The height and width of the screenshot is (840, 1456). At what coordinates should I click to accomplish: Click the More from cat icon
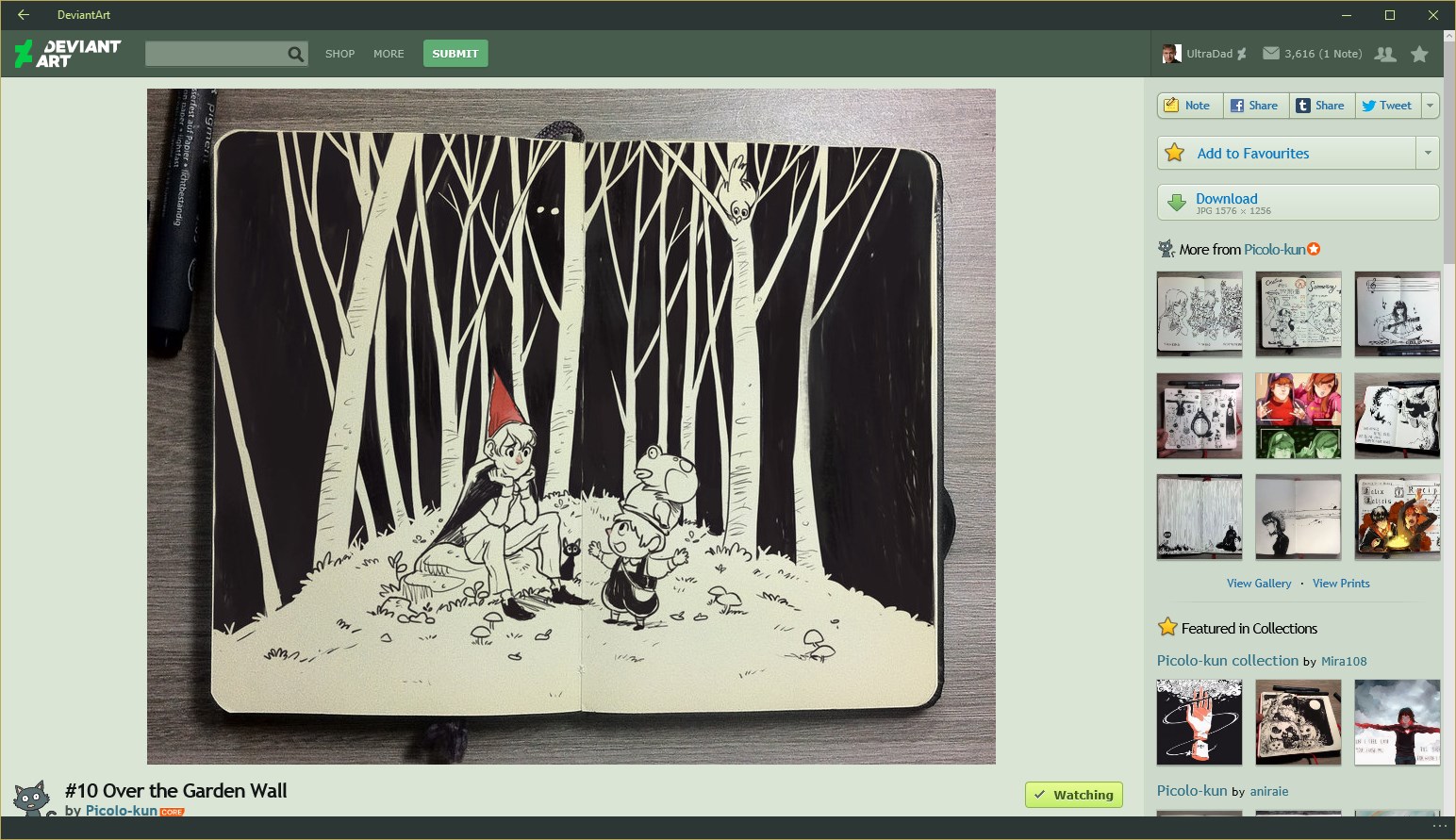[x=1166, y=249]
